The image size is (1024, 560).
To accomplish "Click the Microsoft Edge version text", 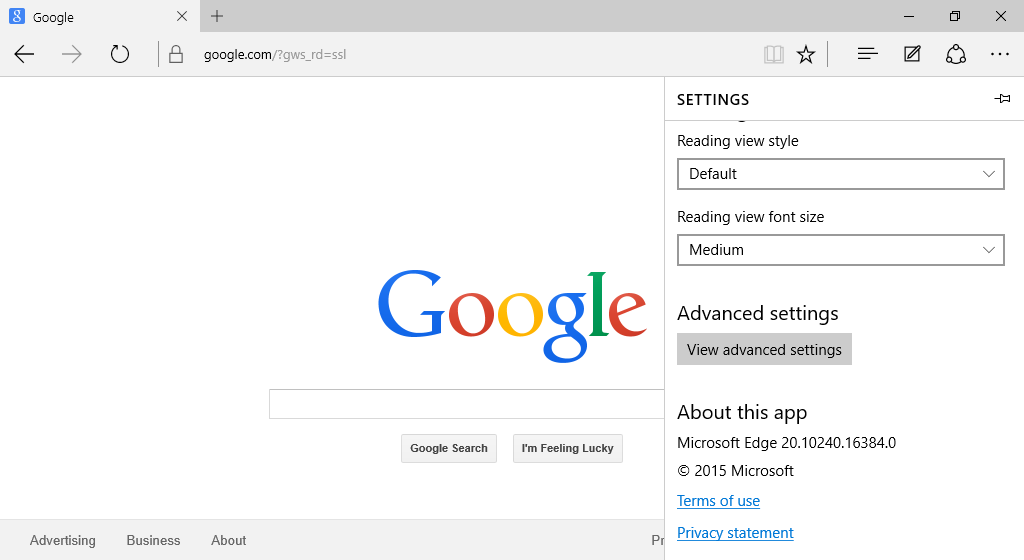I will [786, 443].
